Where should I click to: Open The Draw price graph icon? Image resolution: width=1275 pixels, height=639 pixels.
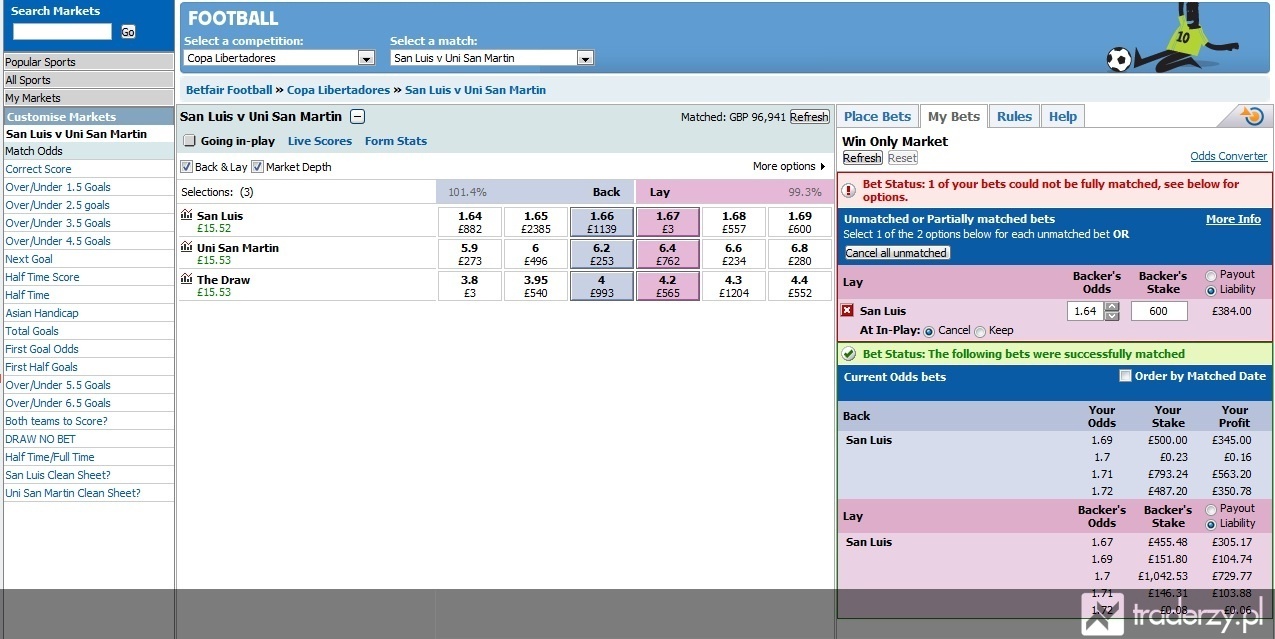(x=187, y=279)
